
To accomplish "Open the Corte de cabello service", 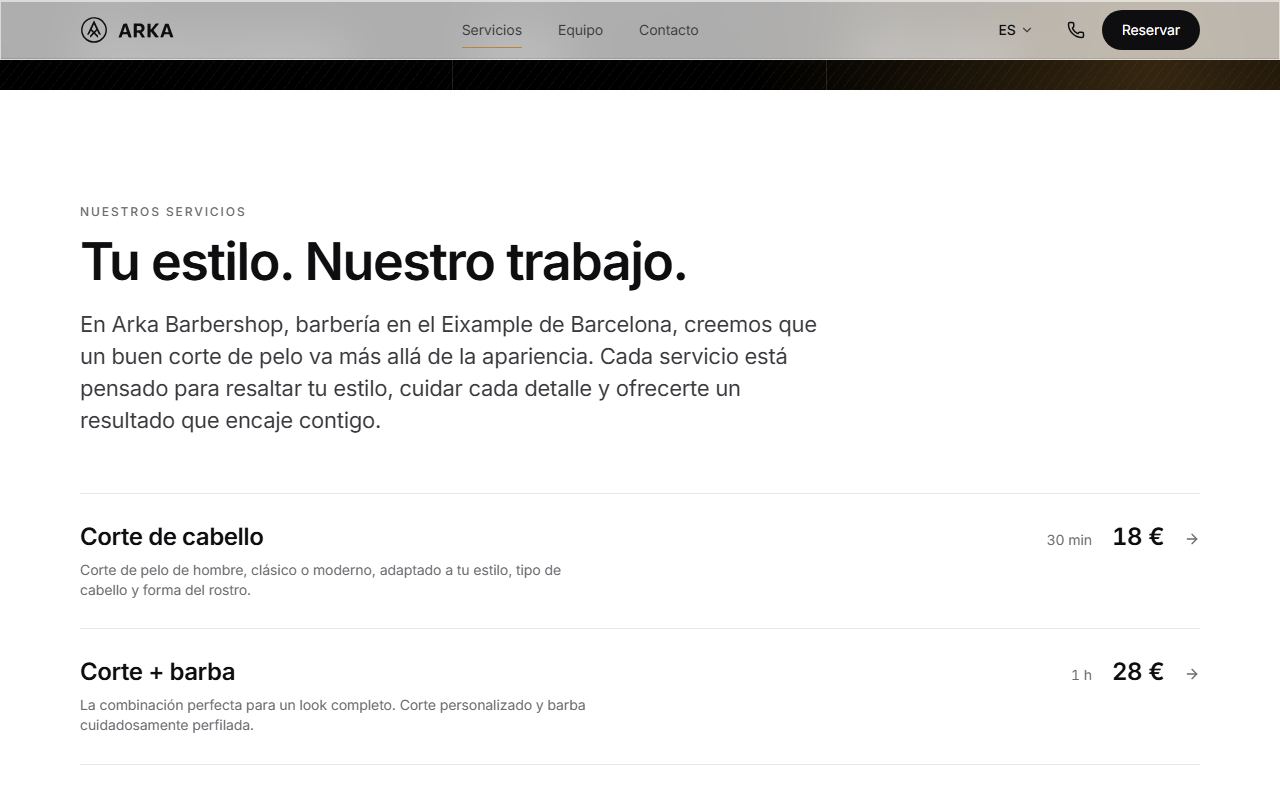I will (x=640, y=561).
